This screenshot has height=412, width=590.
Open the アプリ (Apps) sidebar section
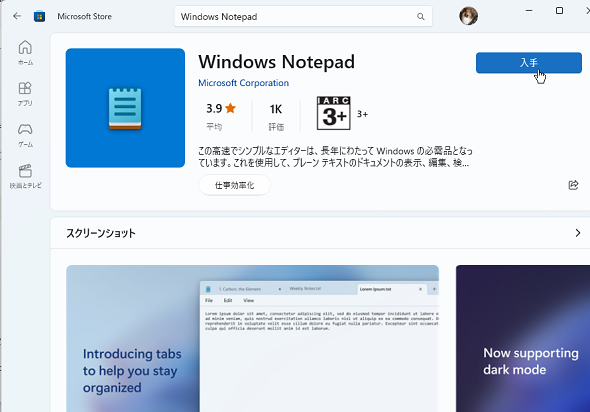click(x=25, y=94)
